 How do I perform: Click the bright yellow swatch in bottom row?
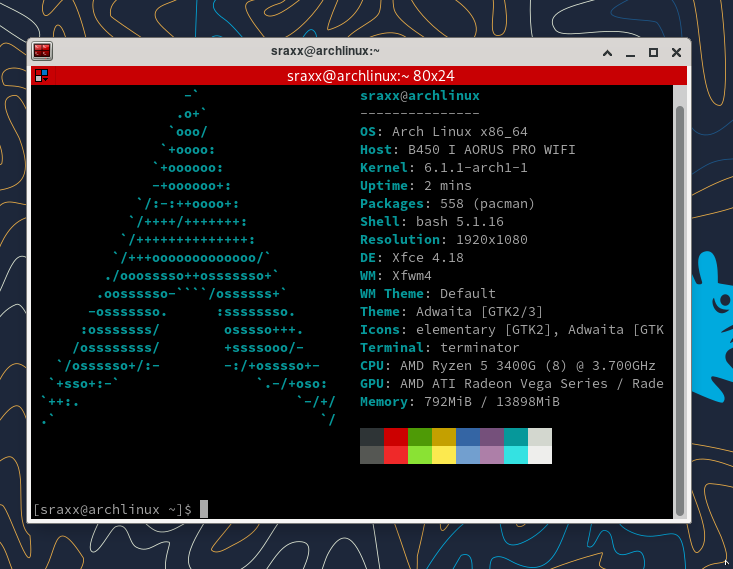pos(444,455)
